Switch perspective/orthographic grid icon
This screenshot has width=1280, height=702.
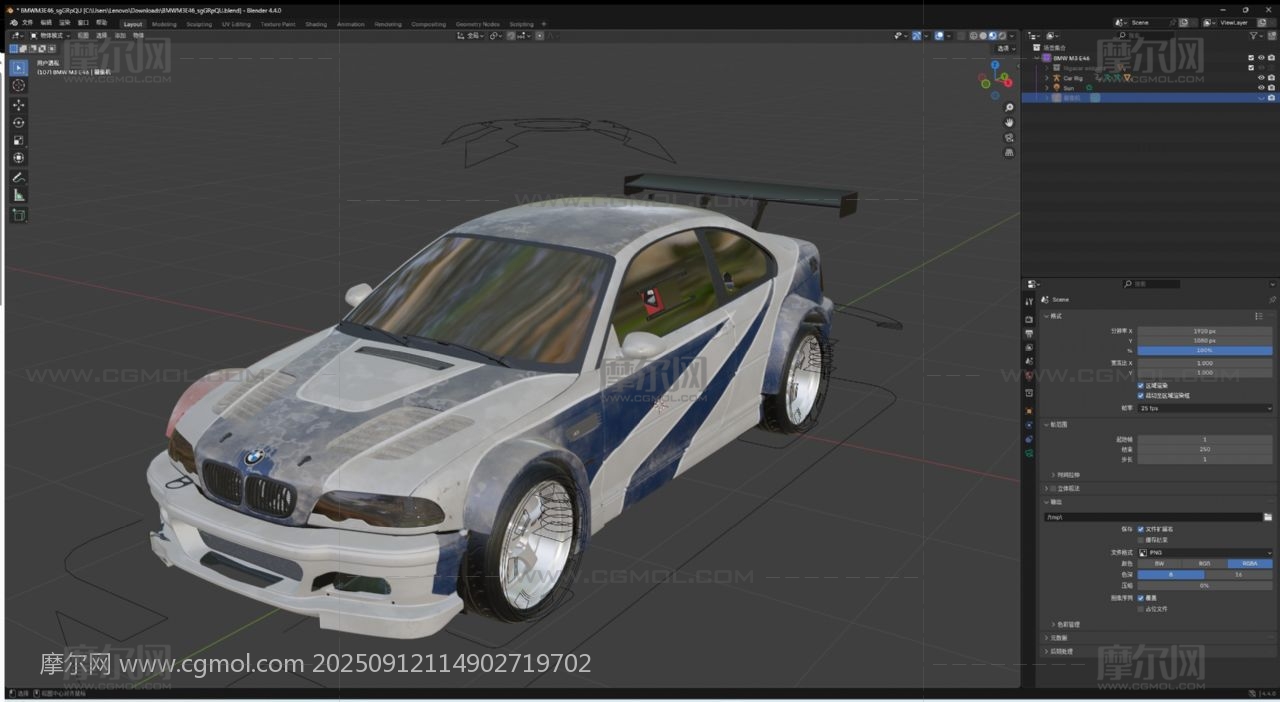click(x=1009, y=152)
